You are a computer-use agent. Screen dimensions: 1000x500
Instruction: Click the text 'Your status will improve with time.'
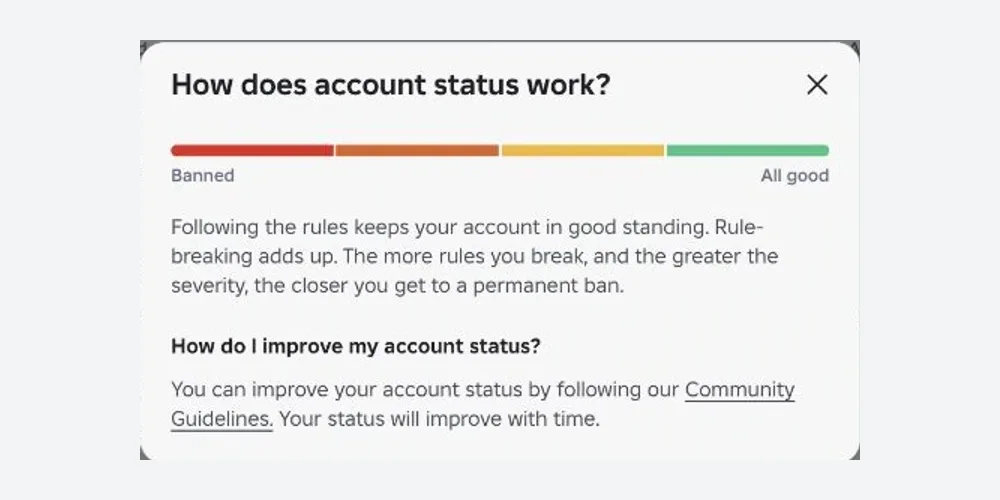click(x=439, y=420)
